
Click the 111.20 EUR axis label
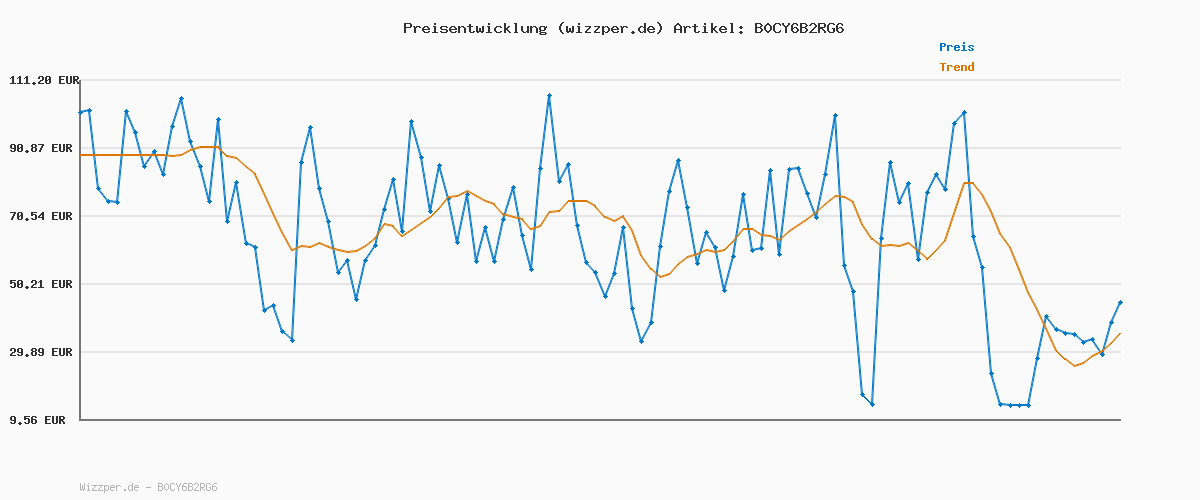[44, 80]
